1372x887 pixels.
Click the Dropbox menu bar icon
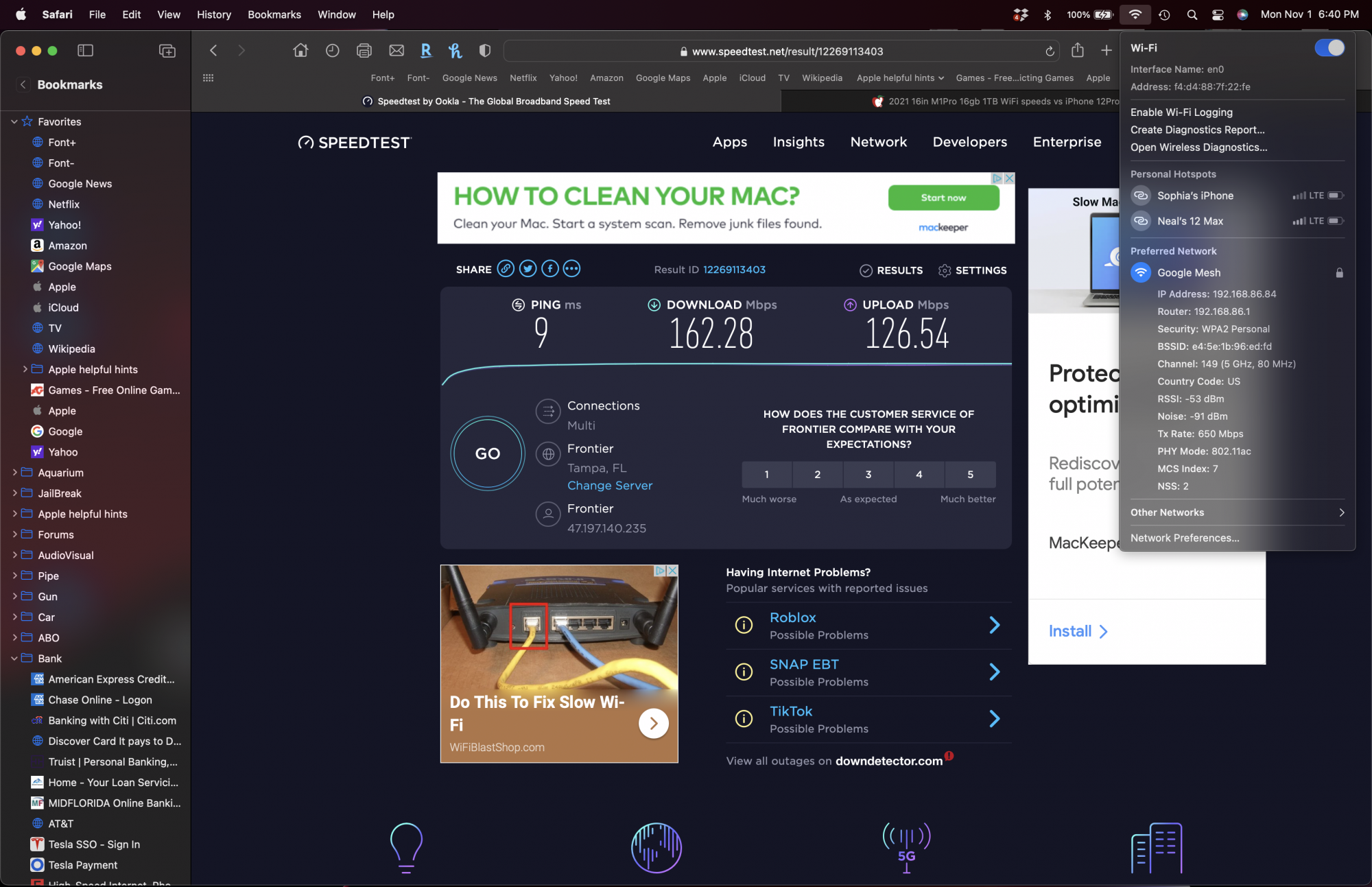[x=1021, y=14]
